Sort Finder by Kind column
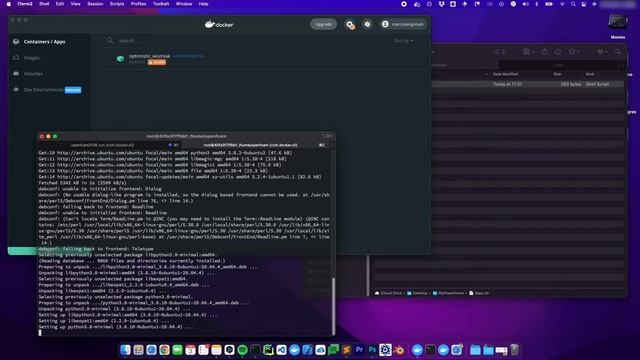640x360 pixels. 590,74
